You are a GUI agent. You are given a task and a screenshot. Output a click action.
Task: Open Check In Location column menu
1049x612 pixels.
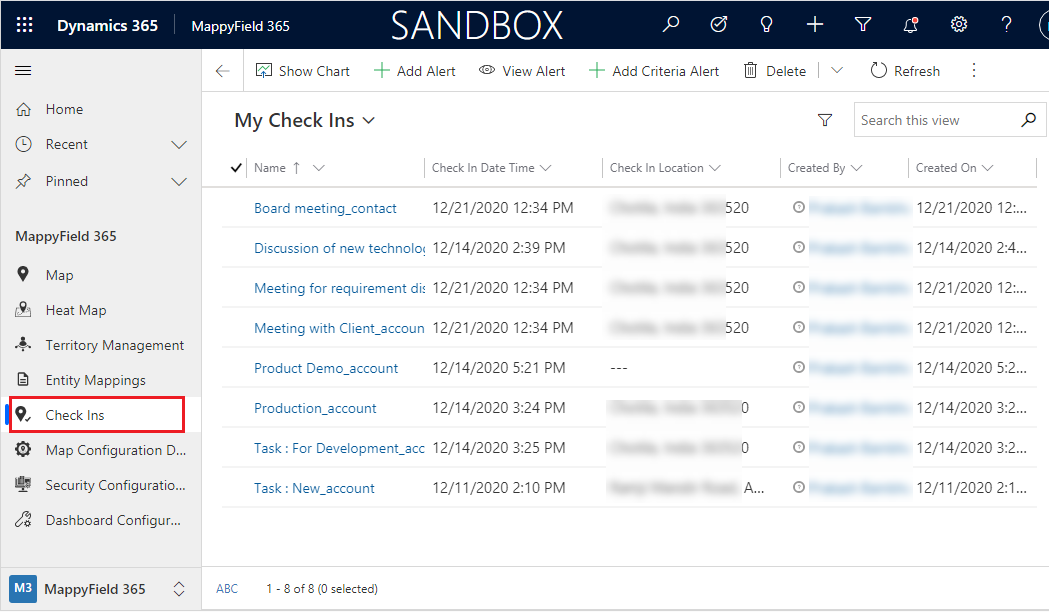tap(714, 168)
